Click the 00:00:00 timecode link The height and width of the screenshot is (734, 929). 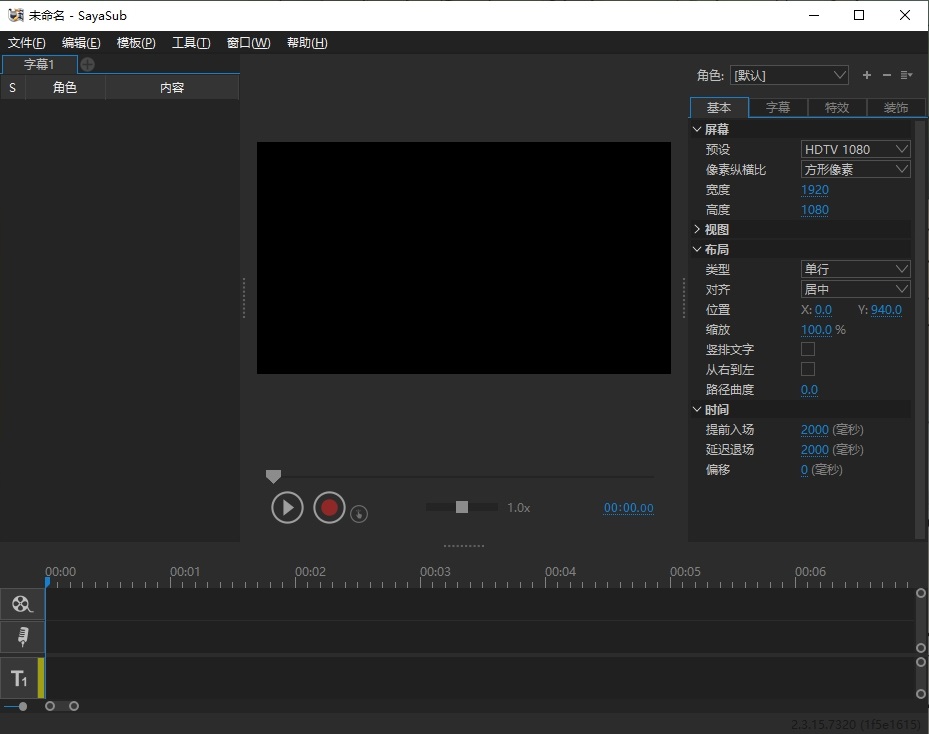[628, 508]
